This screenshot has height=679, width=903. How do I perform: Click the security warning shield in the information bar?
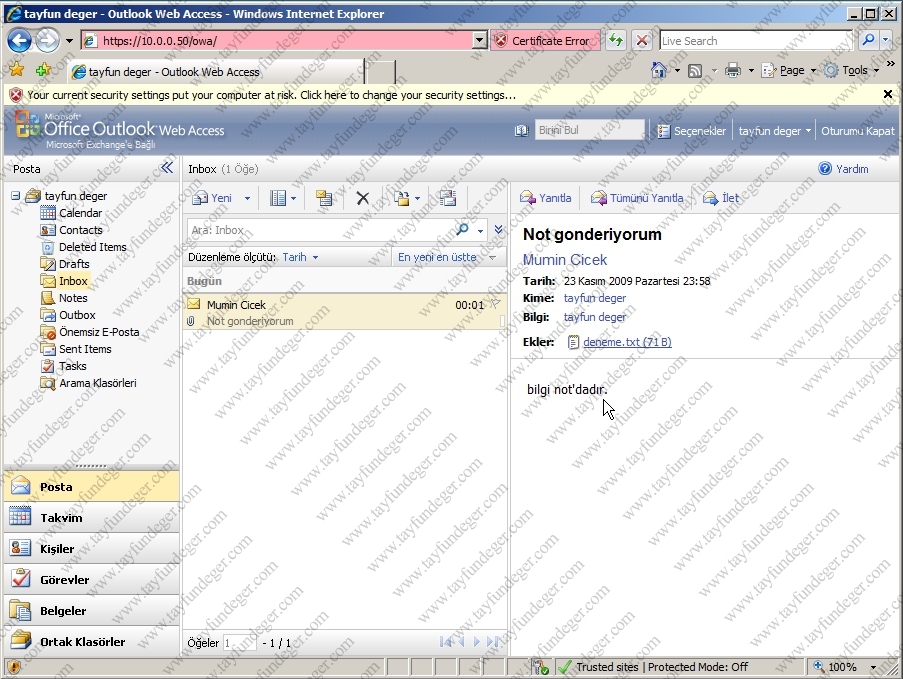pos(16,95)
